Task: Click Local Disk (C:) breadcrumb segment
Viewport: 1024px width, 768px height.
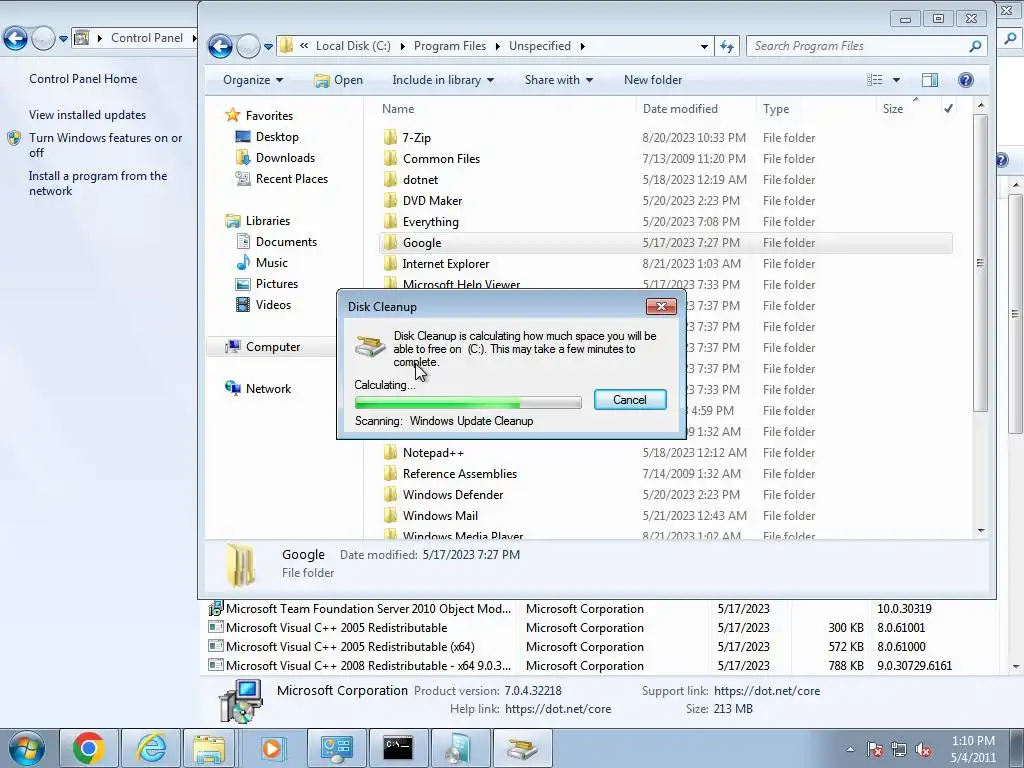Action: click(353, 46)
